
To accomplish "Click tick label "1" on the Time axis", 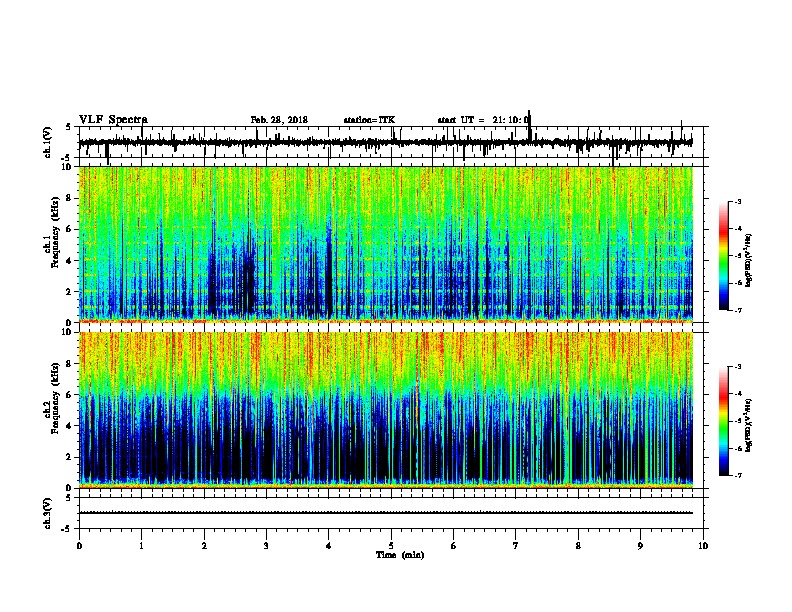I will tap(141, 546).
